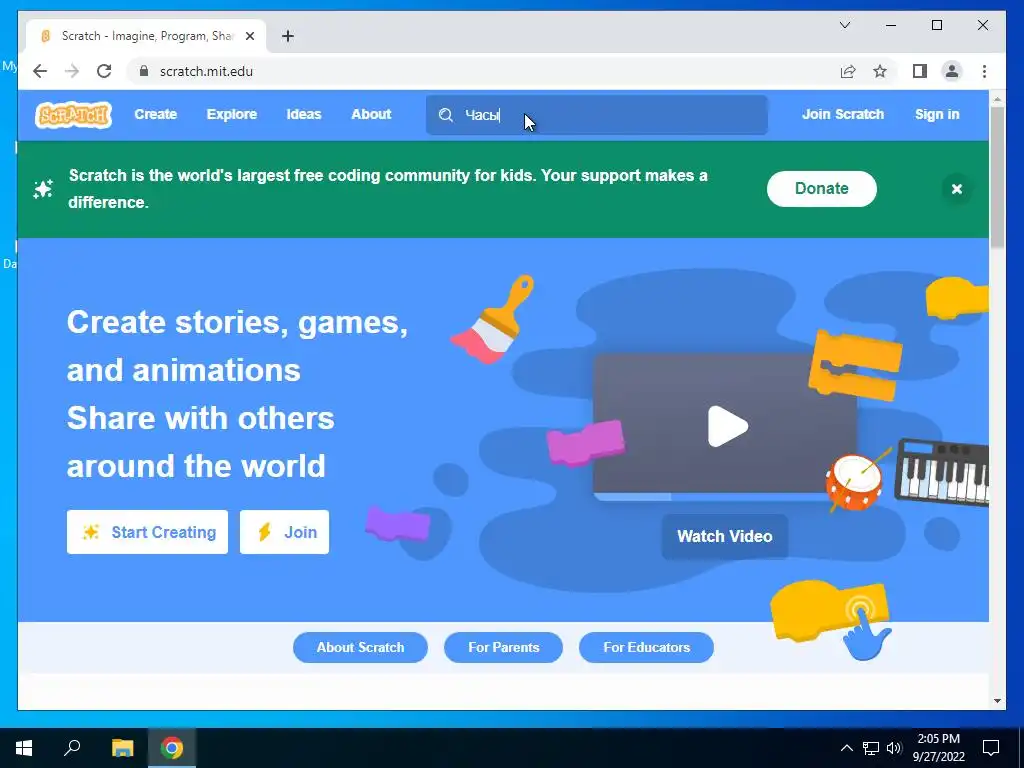Viewport: 1024px width, 768px height.
Task: Minimize the Chrome window
Action: click(x=891, y=25)
